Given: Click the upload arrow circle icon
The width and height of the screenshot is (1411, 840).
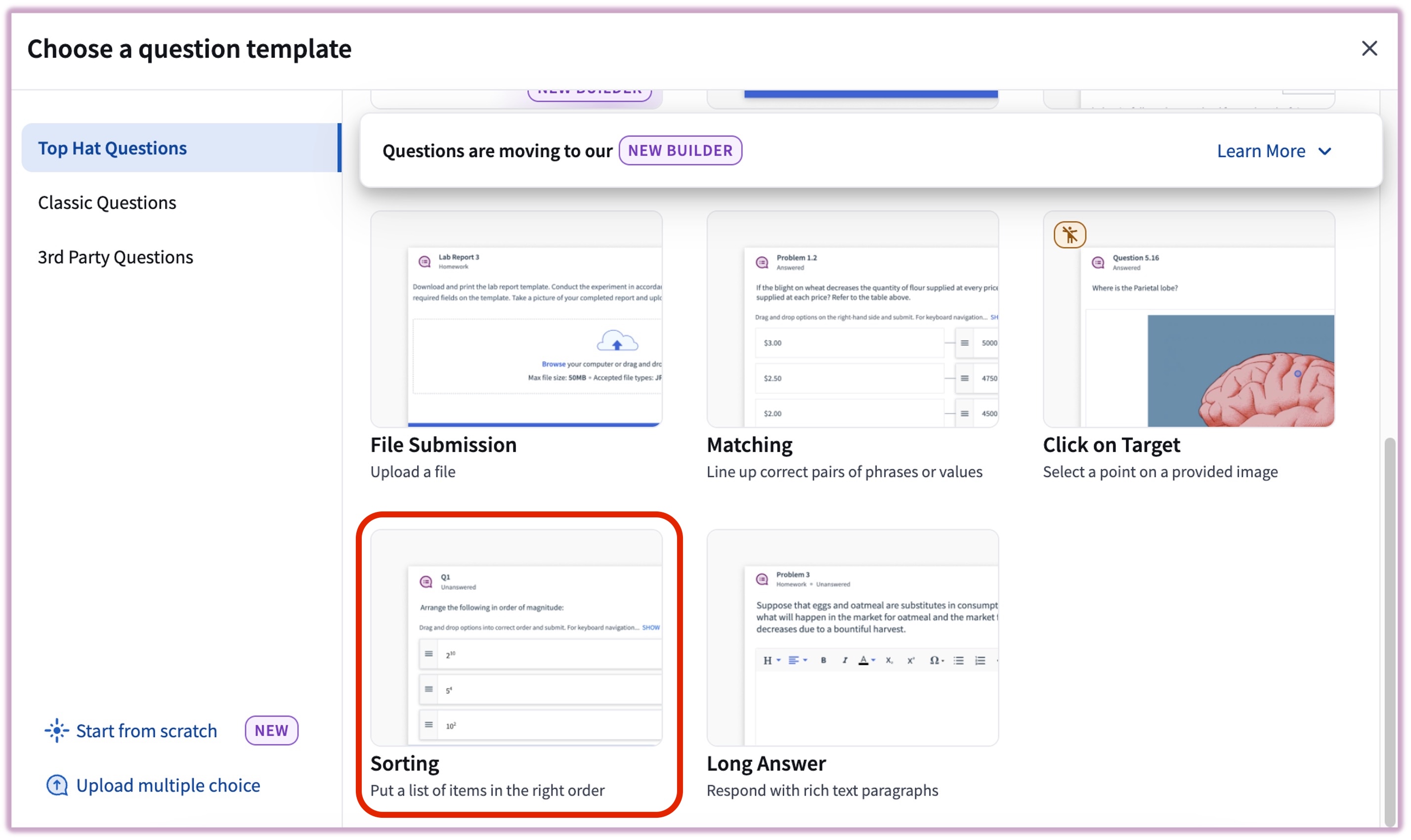Looking at the screenshot, I should click(57, 785).
